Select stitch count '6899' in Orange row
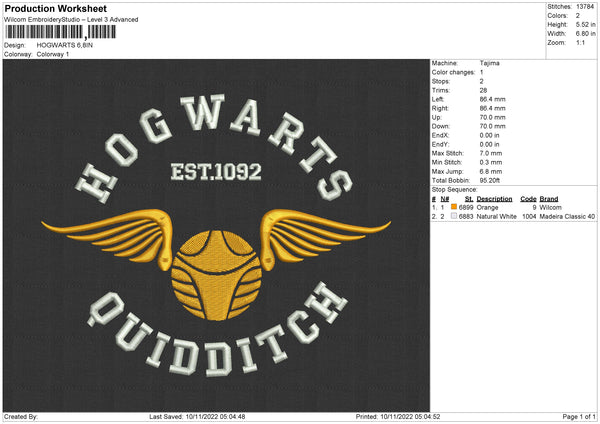This screenshot has height=424, width=600. (x=466, y=207)
